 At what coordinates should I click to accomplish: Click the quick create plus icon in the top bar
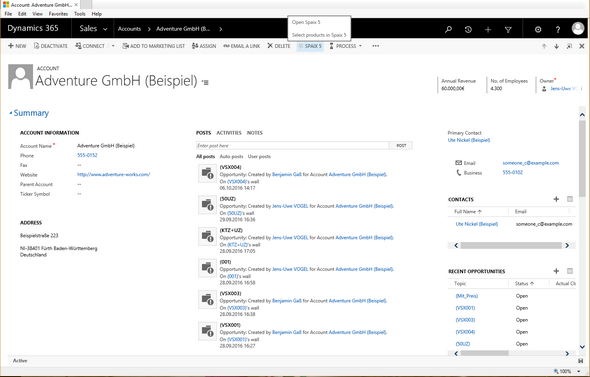[x=488, y=29]
